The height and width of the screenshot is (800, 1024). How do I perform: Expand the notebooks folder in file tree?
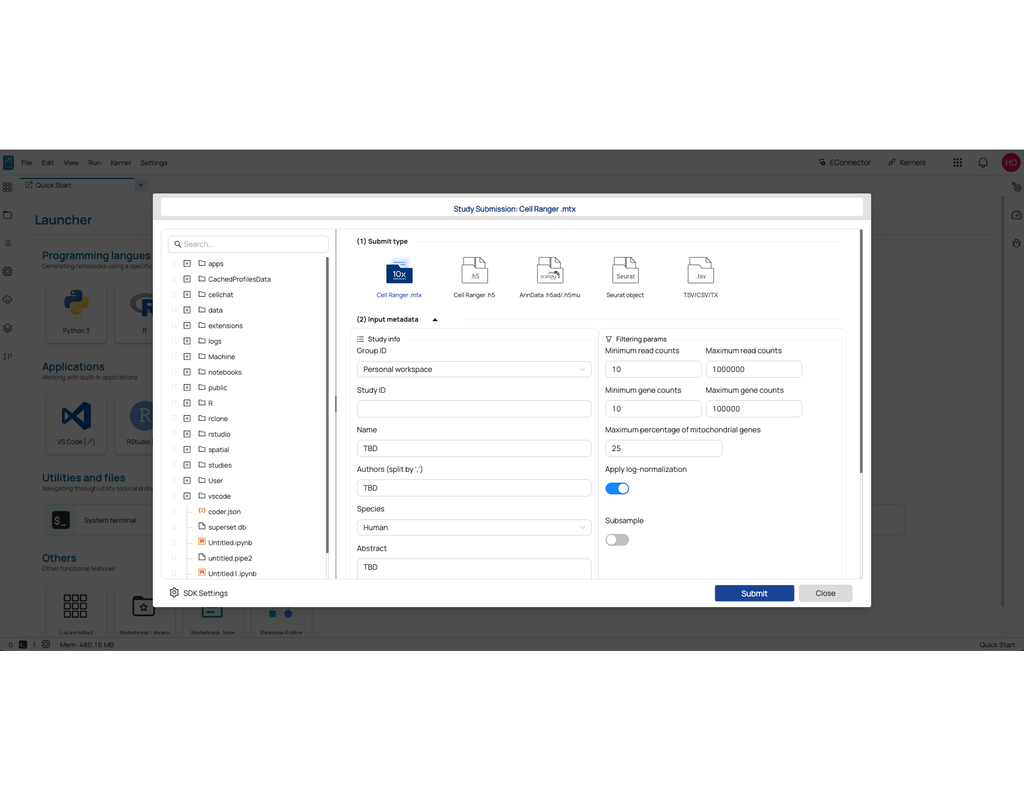[x=187, y=372]
